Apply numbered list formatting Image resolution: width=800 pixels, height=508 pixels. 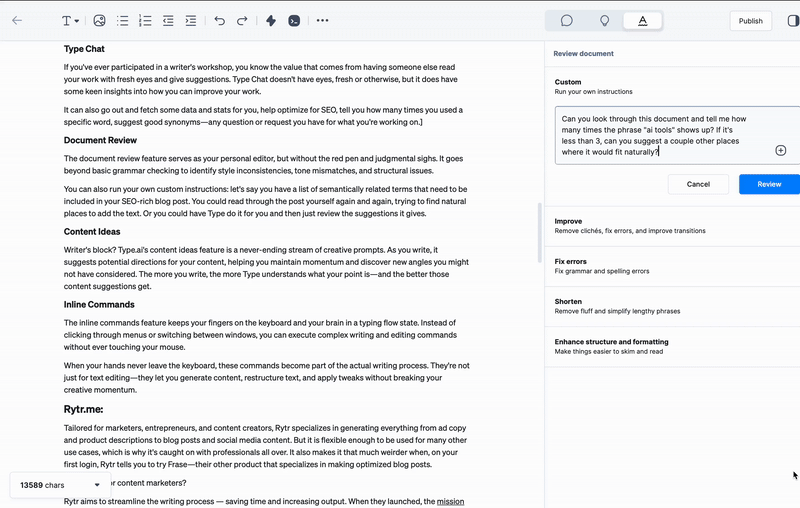pos(145,20)
